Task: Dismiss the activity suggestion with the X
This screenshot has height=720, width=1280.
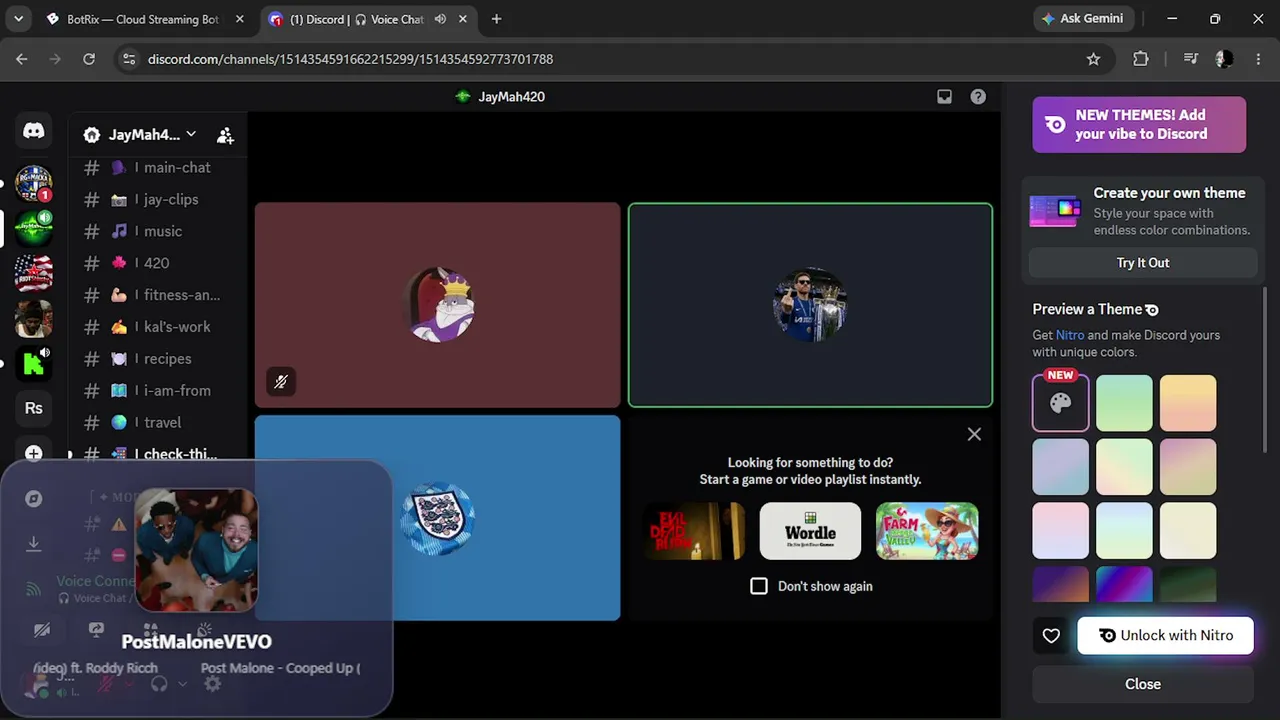Action: pyautogui.click(x=974, y=434)
